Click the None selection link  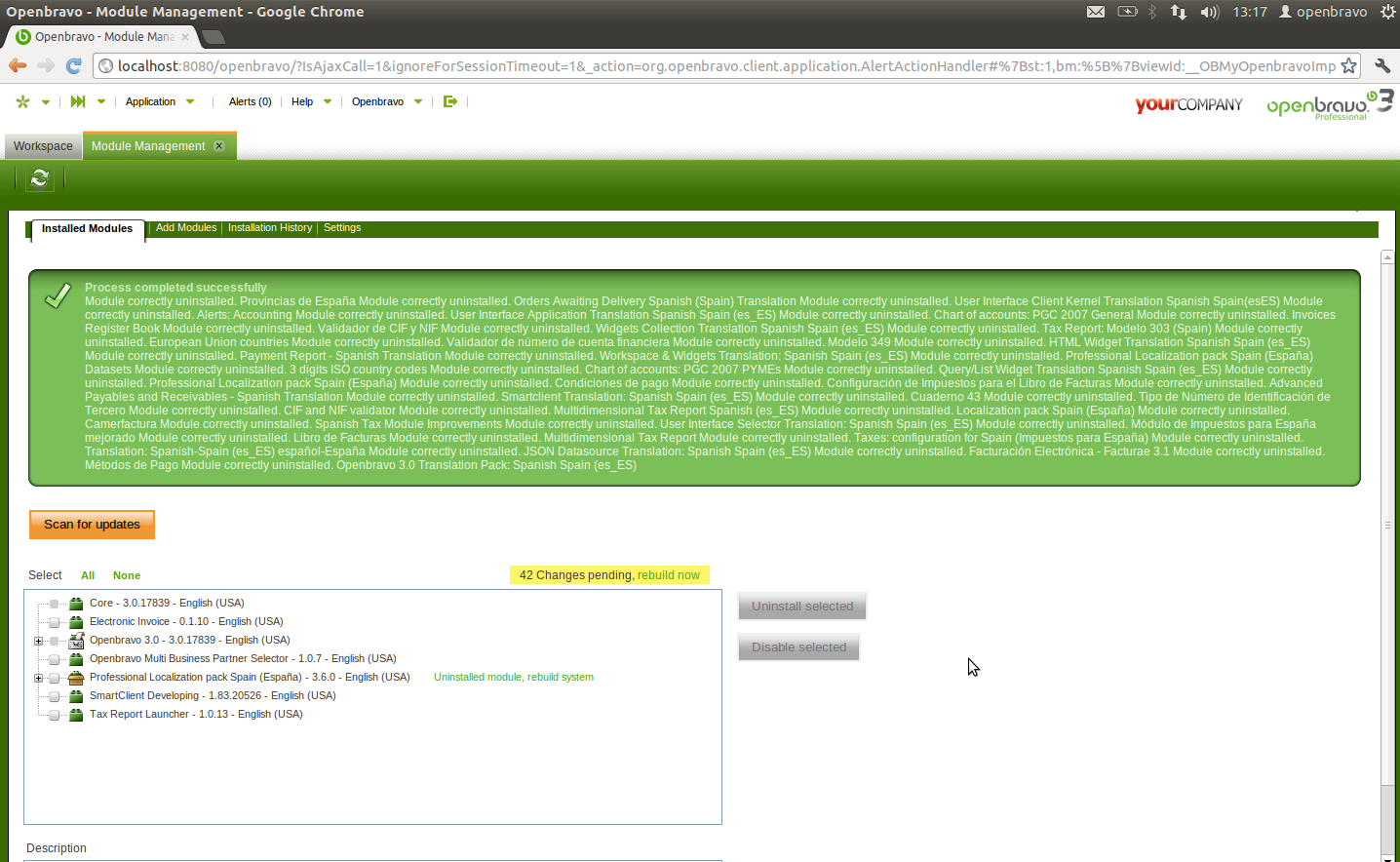[127, 575]
